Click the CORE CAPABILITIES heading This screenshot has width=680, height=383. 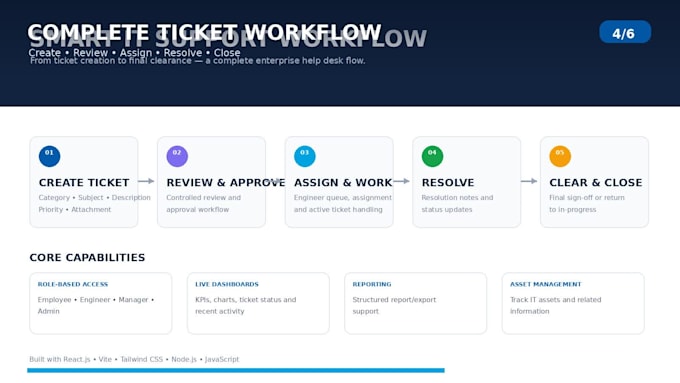coord(87,258)
